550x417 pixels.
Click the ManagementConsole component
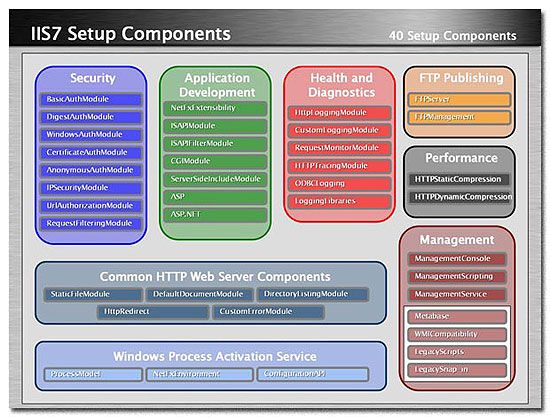457,259
